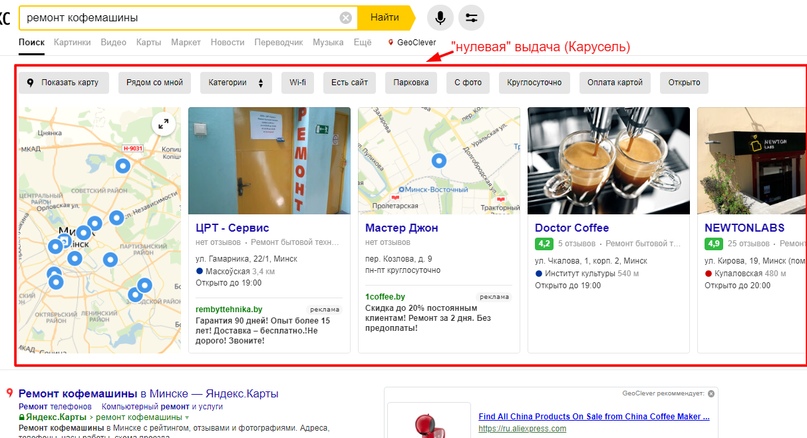Screen dimensions: 807x438
Task: Click the Мастер Джон map thumbnail
Action: [x=439, y=161]
